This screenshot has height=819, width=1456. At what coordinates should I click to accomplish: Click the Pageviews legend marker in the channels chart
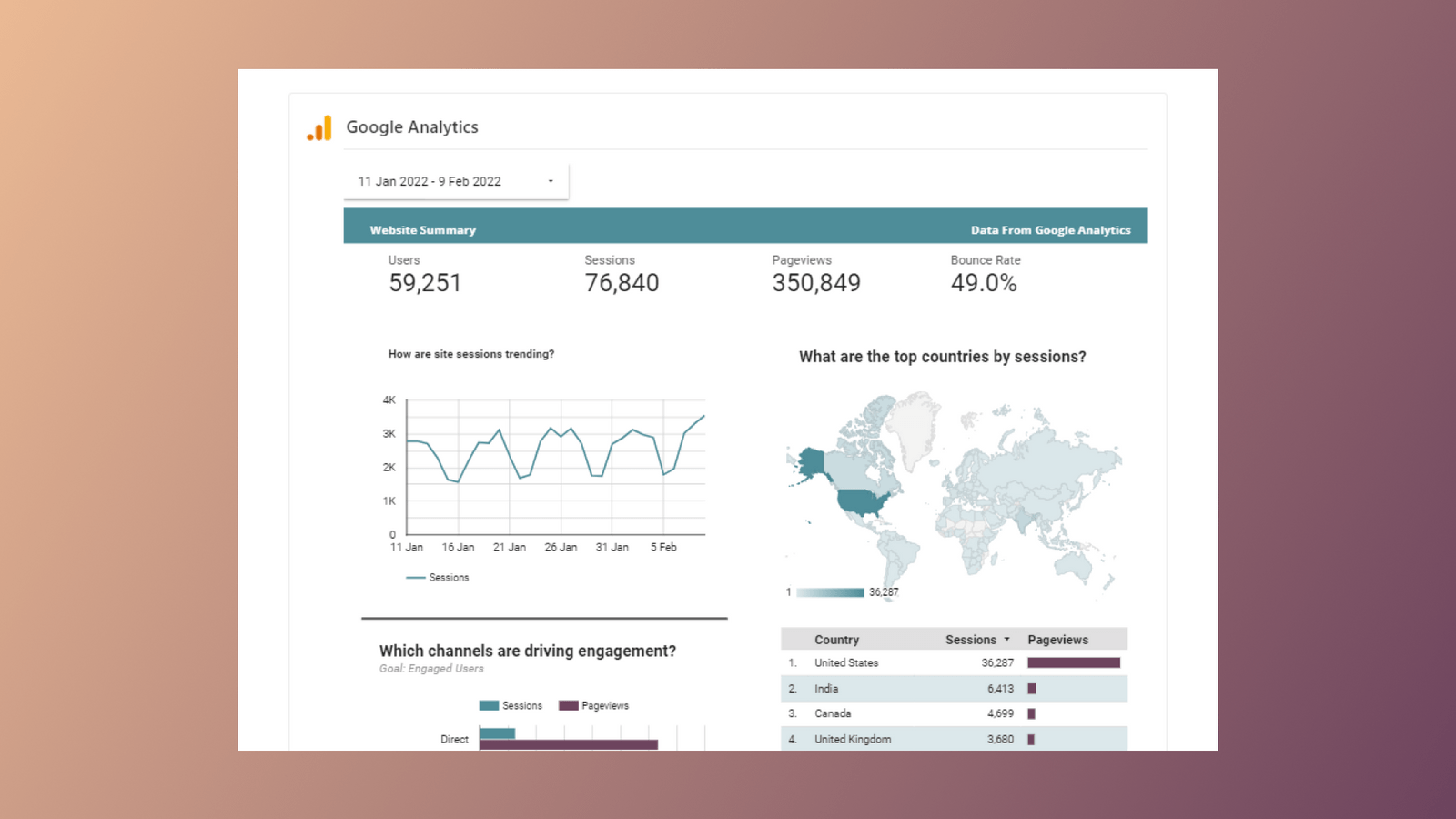(x=566, y=705)
